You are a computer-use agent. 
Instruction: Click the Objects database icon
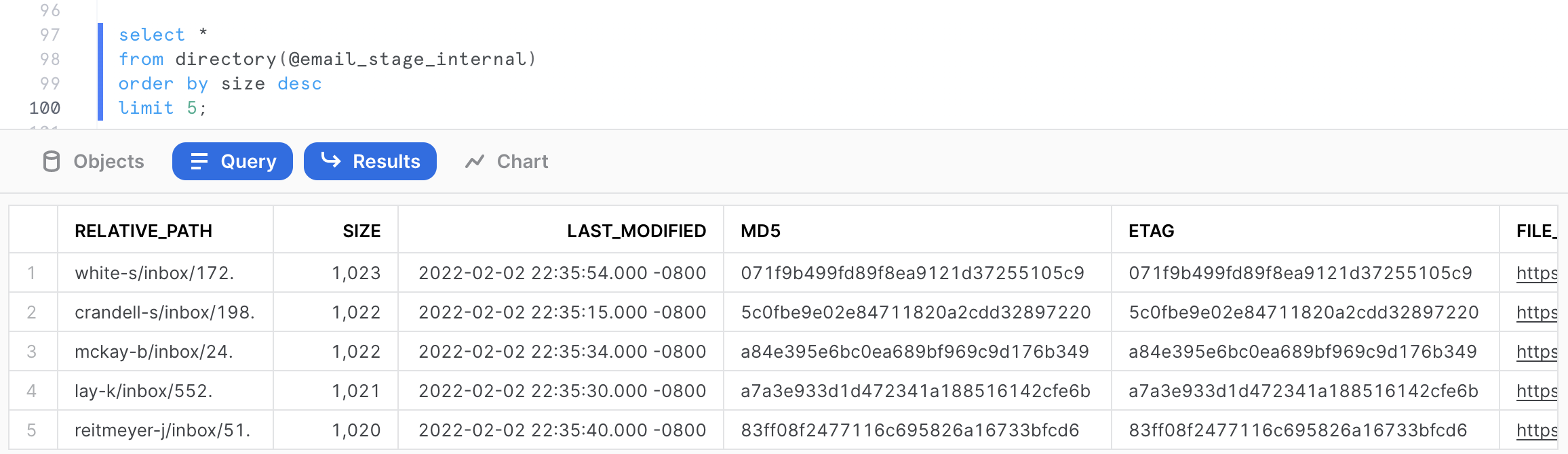(52, 161)
